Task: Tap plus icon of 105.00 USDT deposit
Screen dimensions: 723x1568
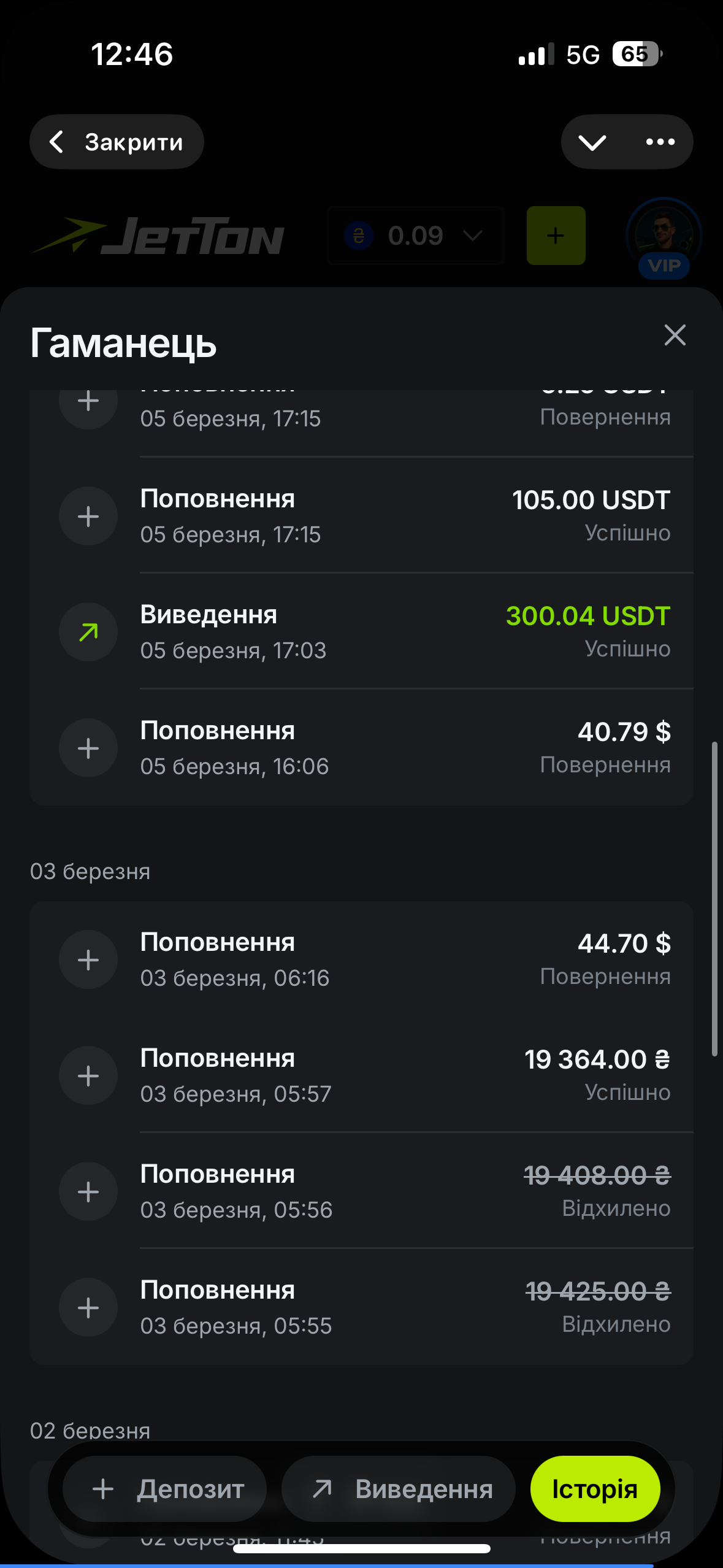Action: click(88, 516)
